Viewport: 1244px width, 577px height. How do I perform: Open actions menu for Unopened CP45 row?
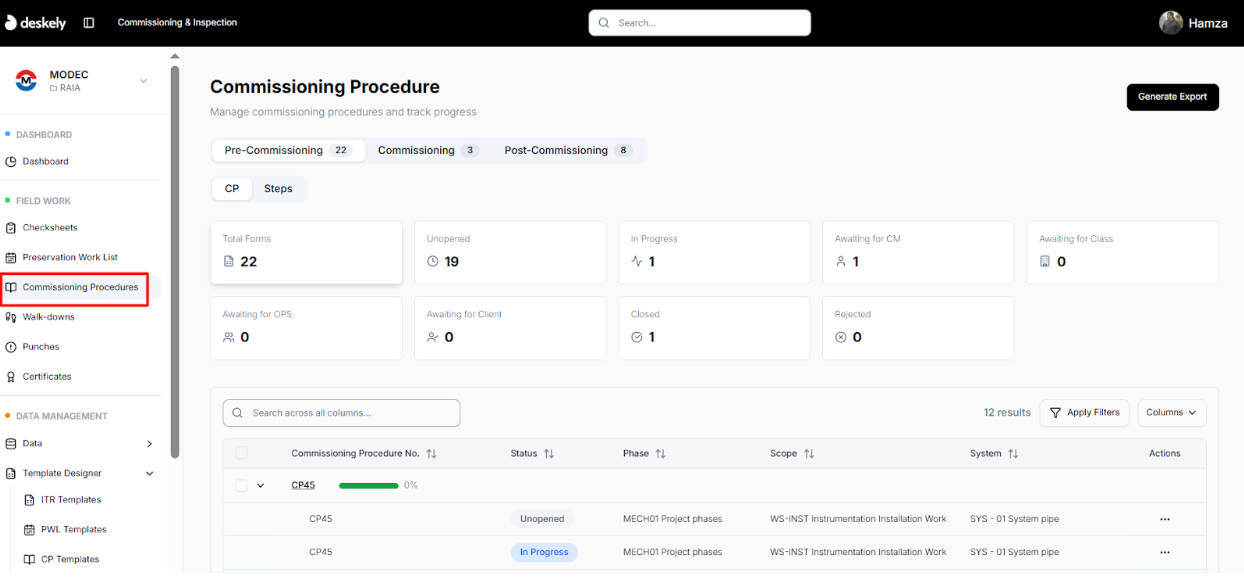point(1164,519)
